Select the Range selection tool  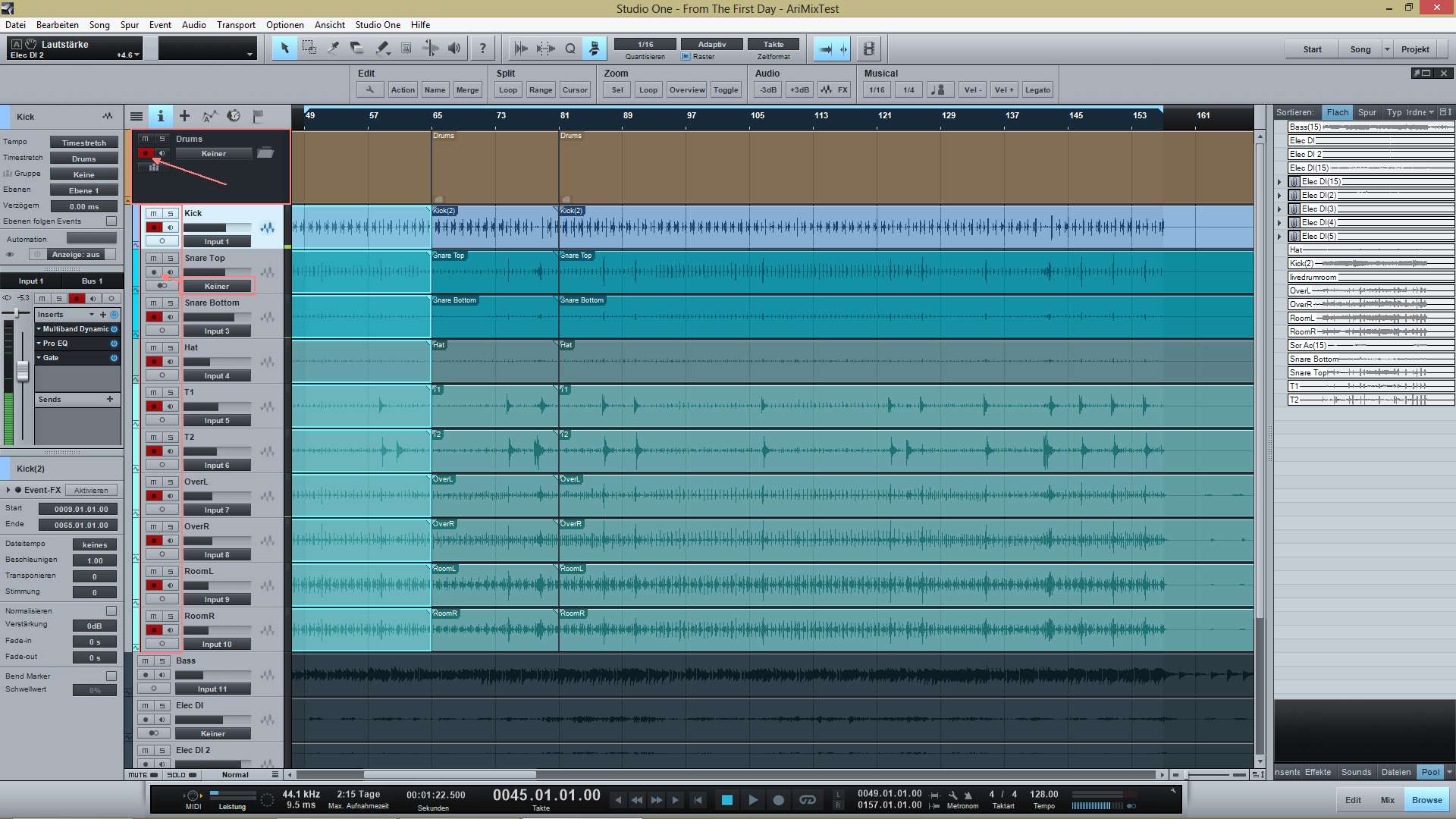point(309,49)
